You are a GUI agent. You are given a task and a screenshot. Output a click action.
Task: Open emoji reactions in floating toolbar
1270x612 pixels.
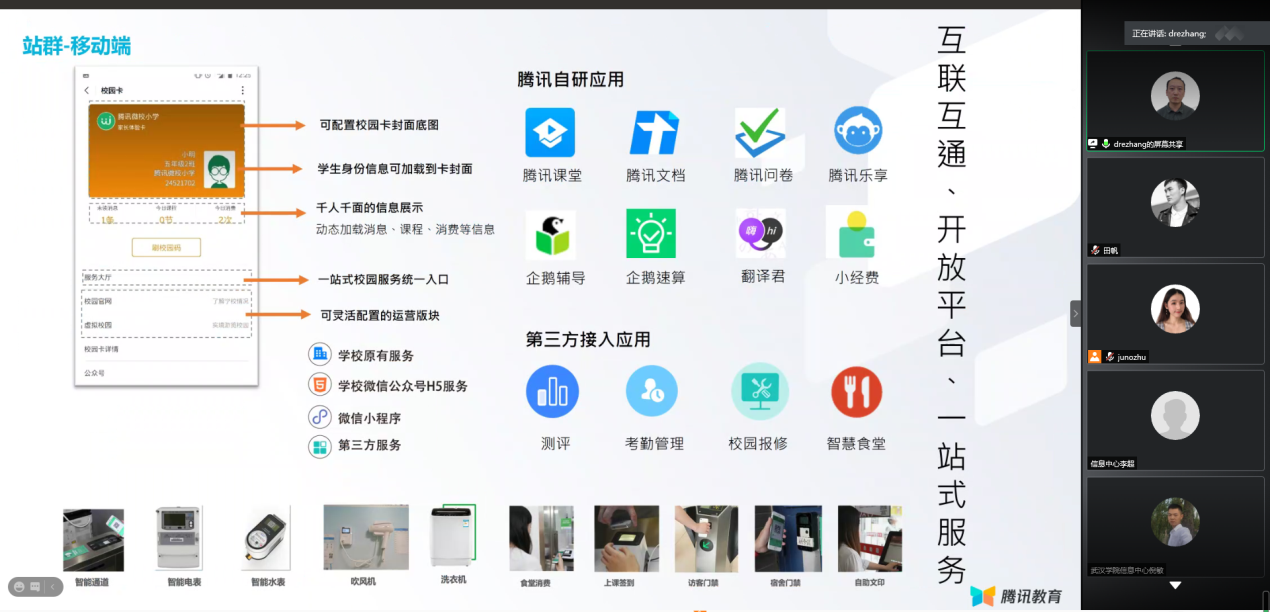click(17, 586)
